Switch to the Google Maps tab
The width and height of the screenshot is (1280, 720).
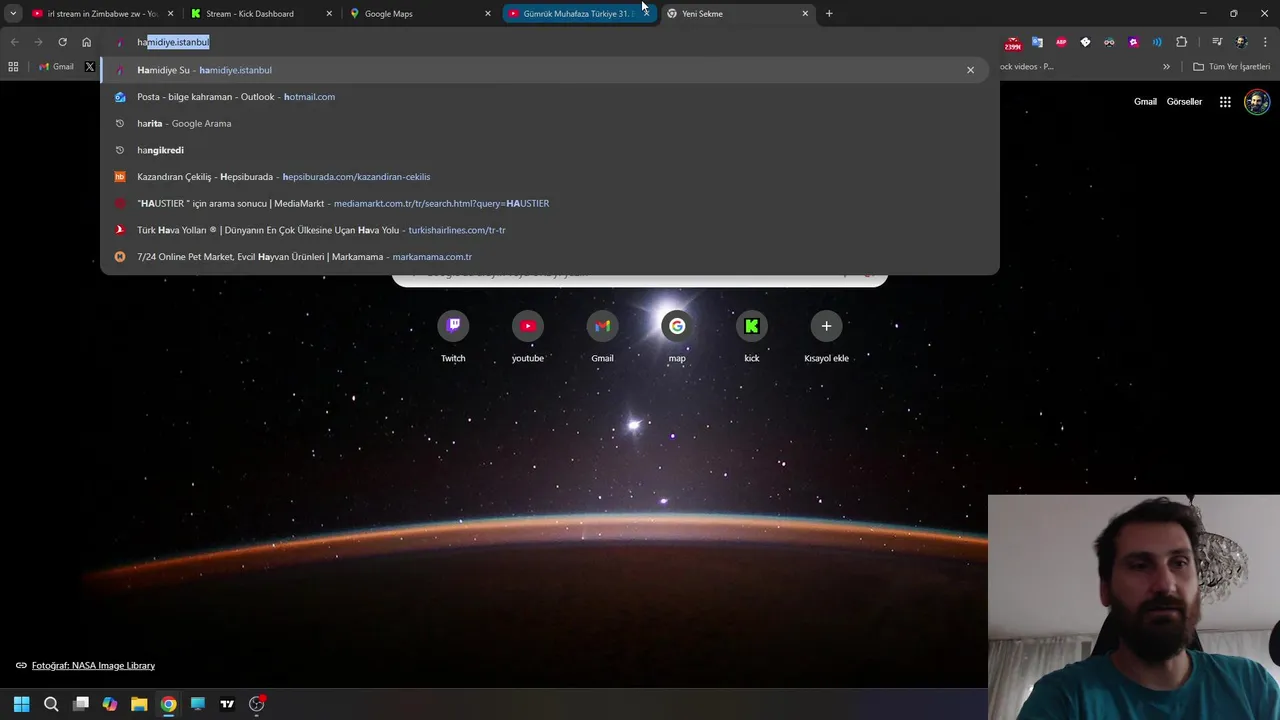420,14
